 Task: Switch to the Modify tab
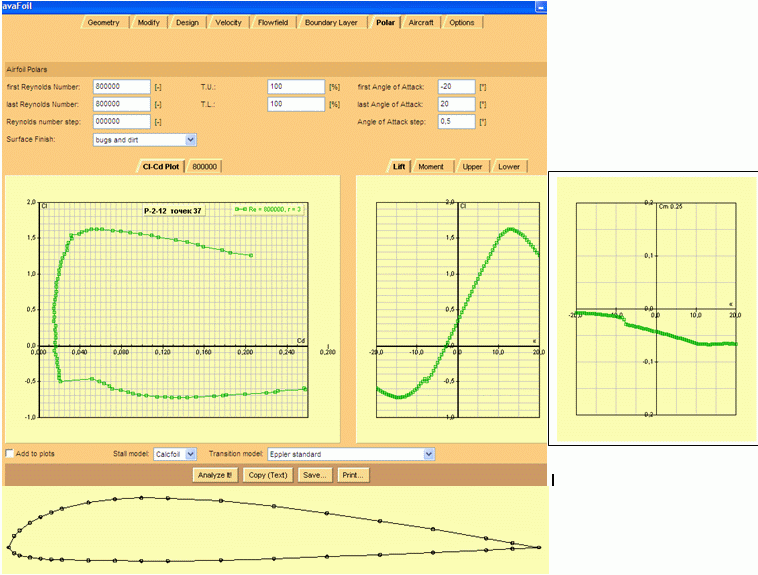click(148, 22)
